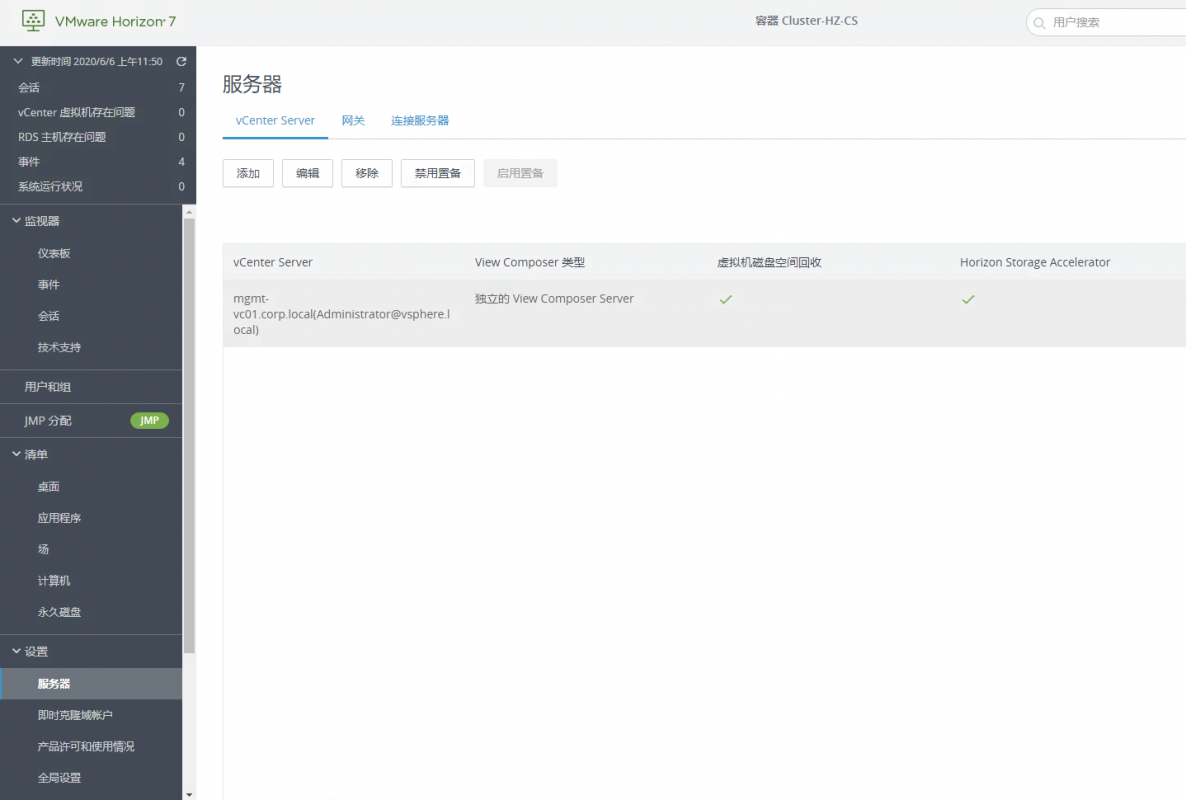Click the 编辑 button

[308, 173]
